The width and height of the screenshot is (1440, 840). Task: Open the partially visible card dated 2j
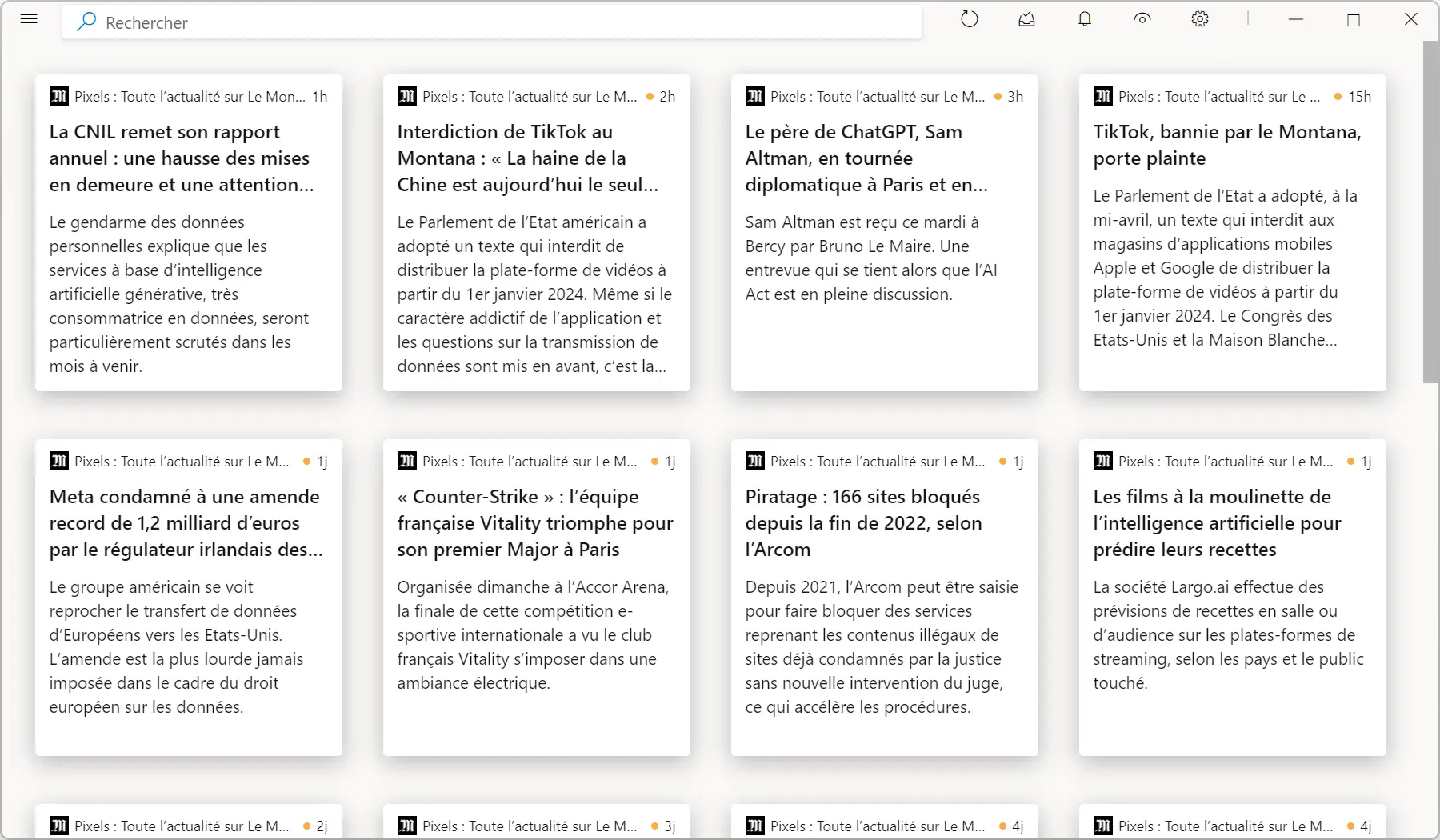click(189, 822)
